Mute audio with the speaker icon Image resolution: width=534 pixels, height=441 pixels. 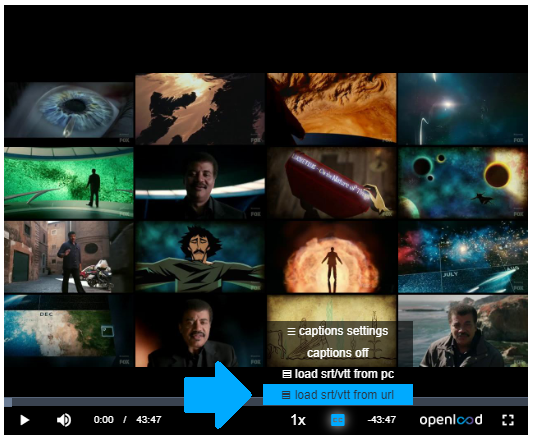click(x=64, y=420)
